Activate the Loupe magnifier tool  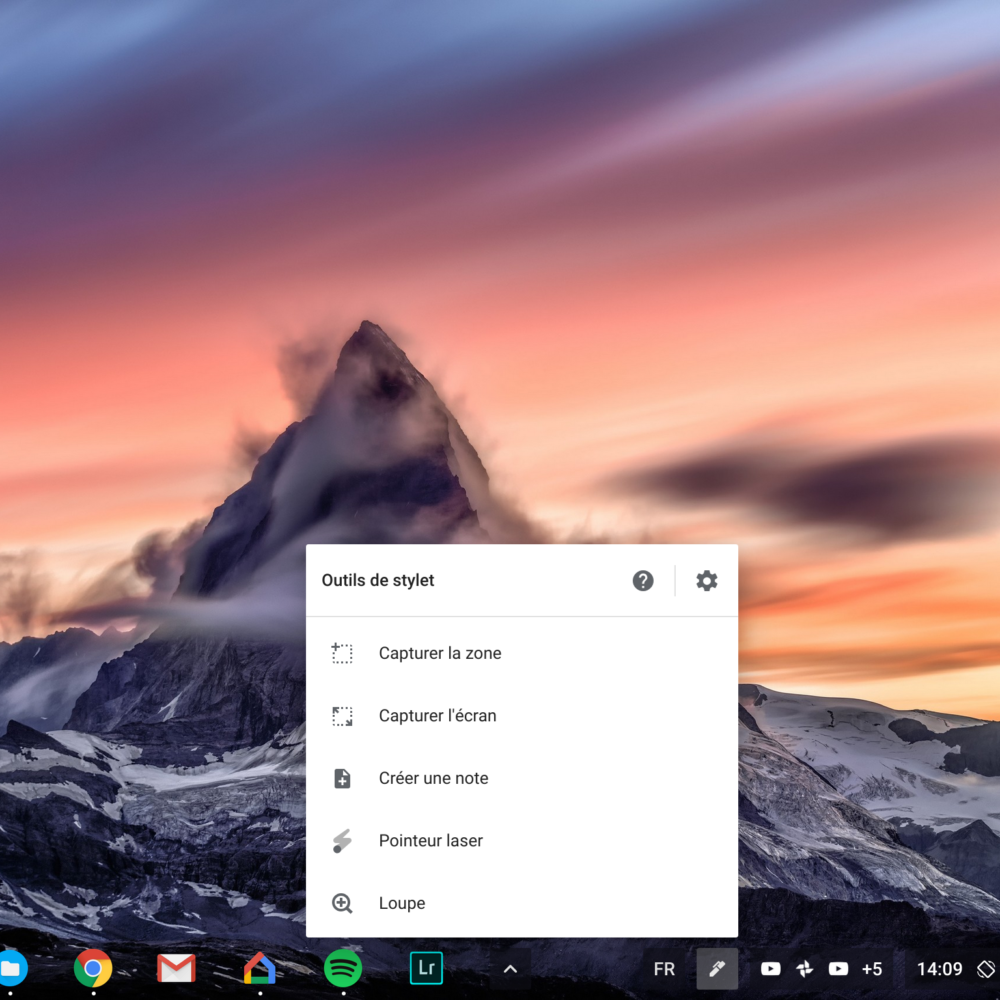(522, 903)
